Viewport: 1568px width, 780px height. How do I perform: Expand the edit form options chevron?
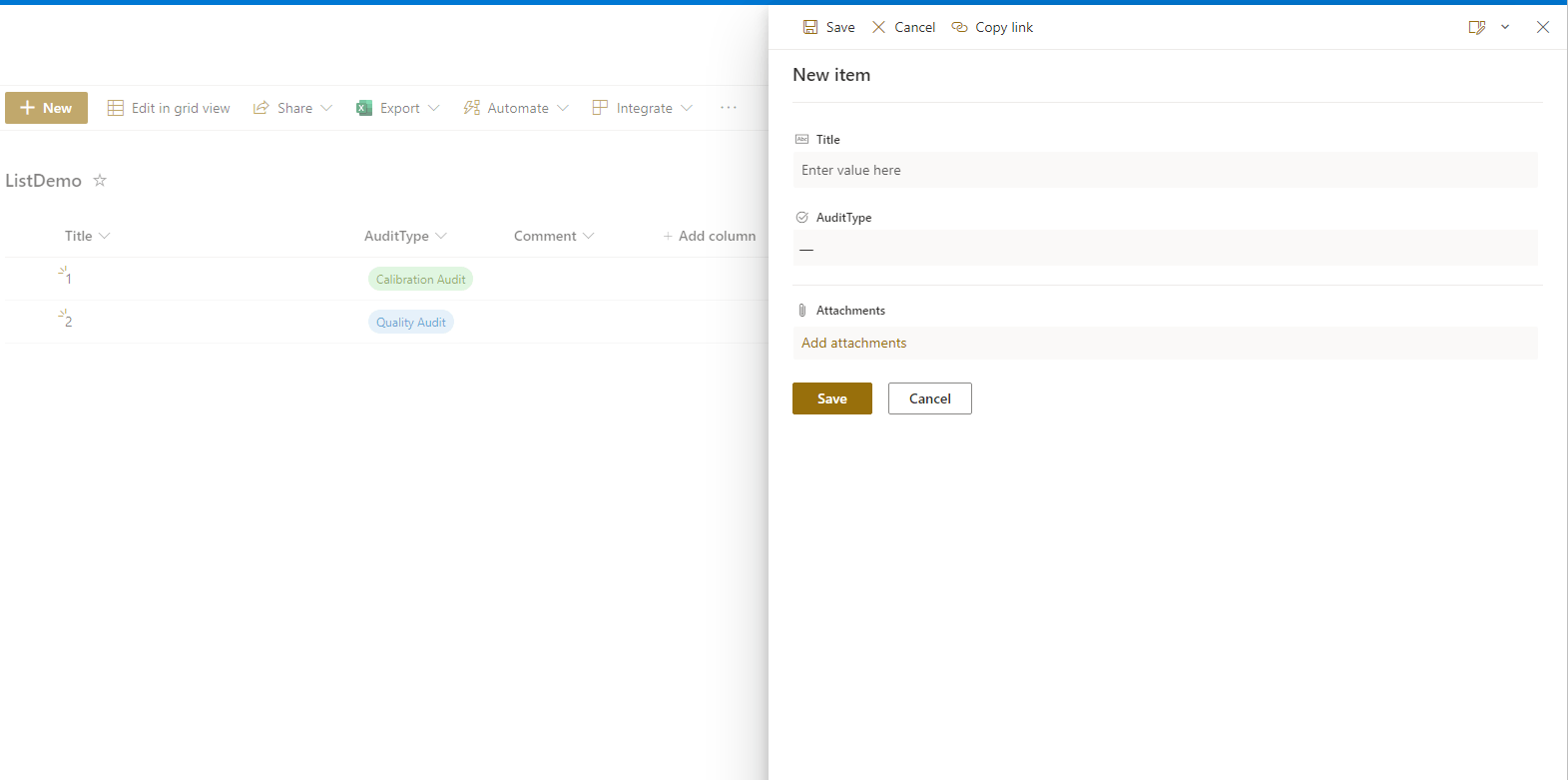1505,27
